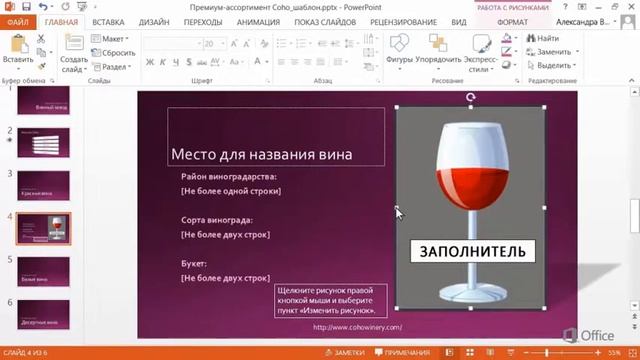Open shape outline pen color
This screenshot has width=640, height=360.
[x=507, y=51]
